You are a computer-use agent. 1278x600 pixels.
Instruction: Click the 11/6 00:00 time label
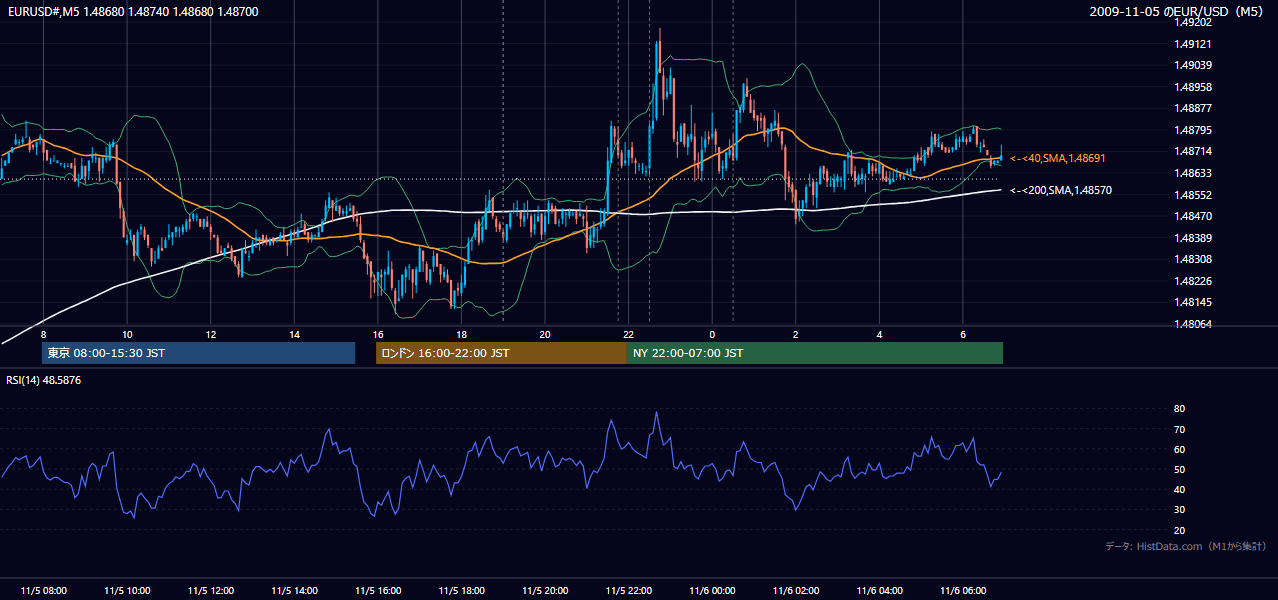pos(712,591)
